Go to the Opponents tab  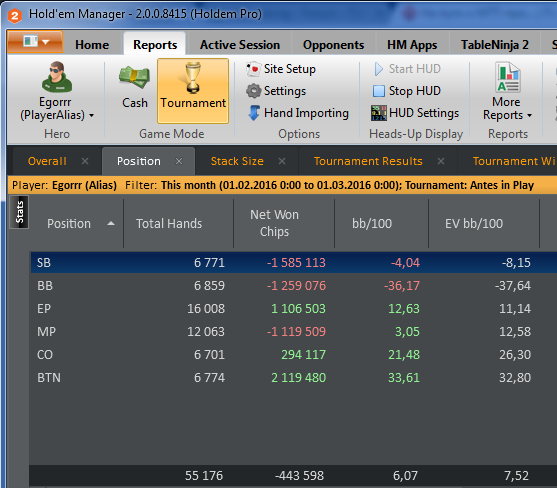tap(333, 45)
